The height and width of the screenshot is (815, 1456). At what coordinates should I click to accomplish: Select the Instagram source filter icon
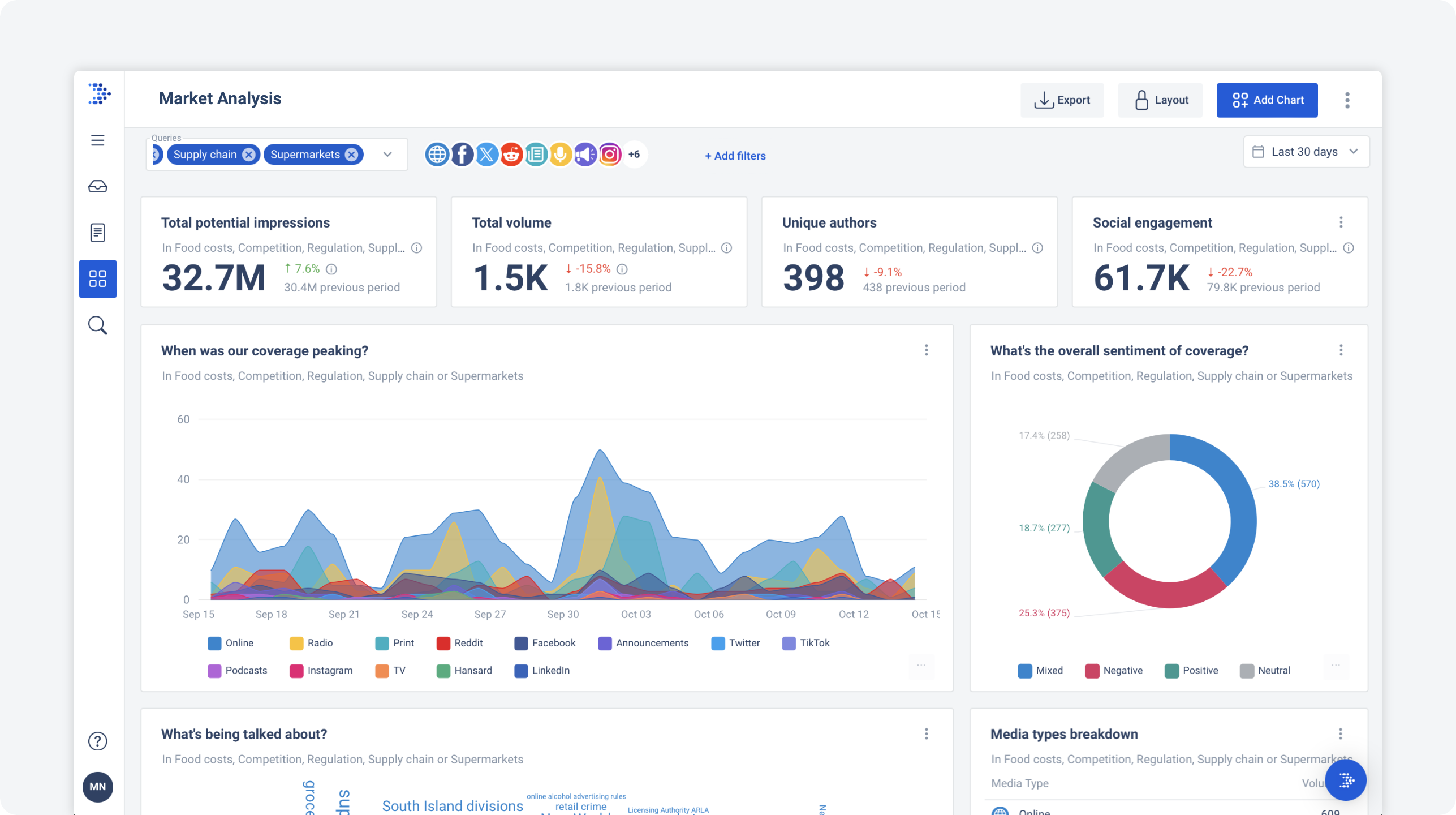[x=610, y=154]
